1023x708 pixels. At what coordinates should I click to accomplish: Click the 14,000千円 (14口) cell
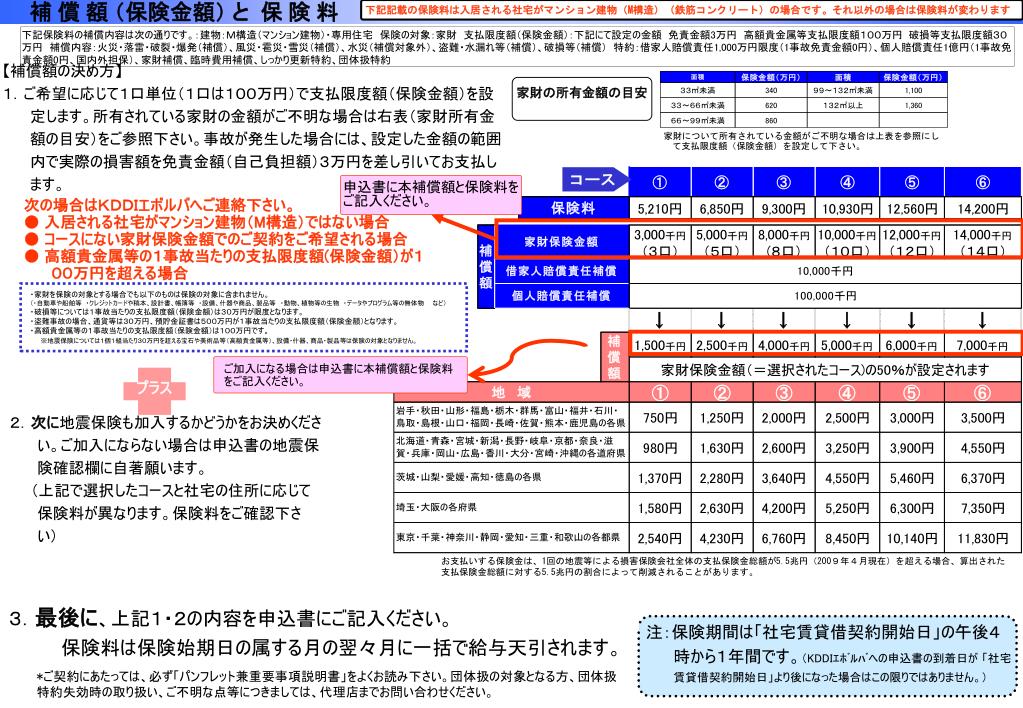pyautogui.click(x=983, y=241)
